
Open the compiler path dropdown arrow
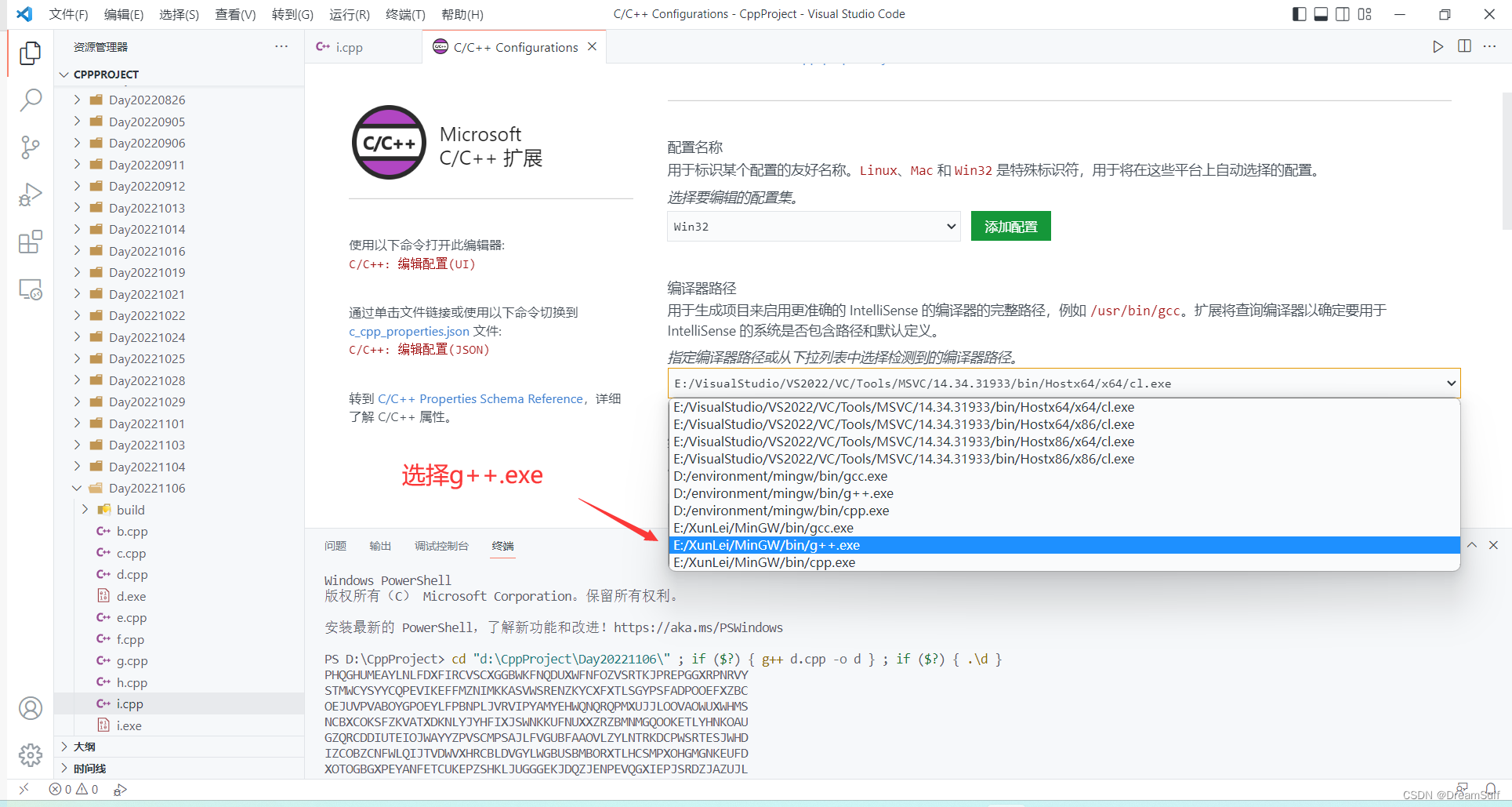[1451, 383]
